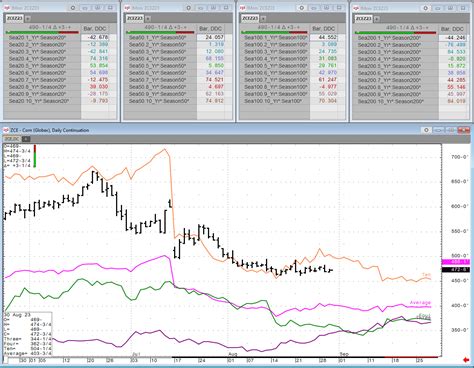
Task: Click value -44.246 in Sea200 window
Action: 456,38
